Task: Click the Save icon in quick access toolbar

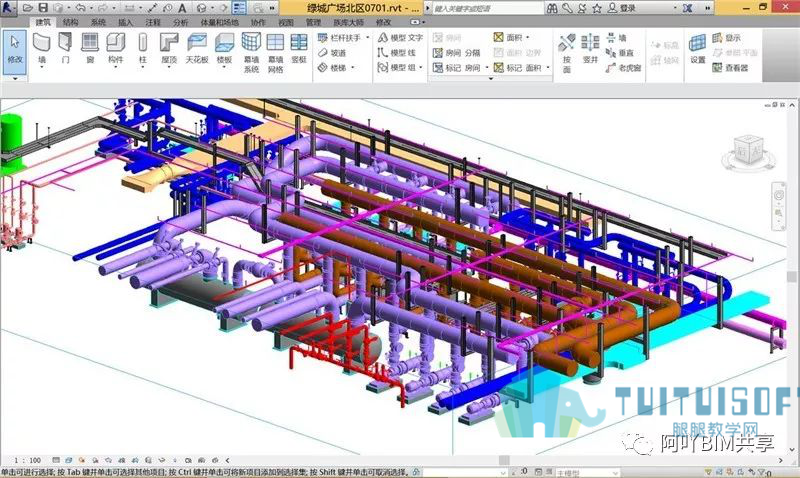Action: (x=43, y=8)
